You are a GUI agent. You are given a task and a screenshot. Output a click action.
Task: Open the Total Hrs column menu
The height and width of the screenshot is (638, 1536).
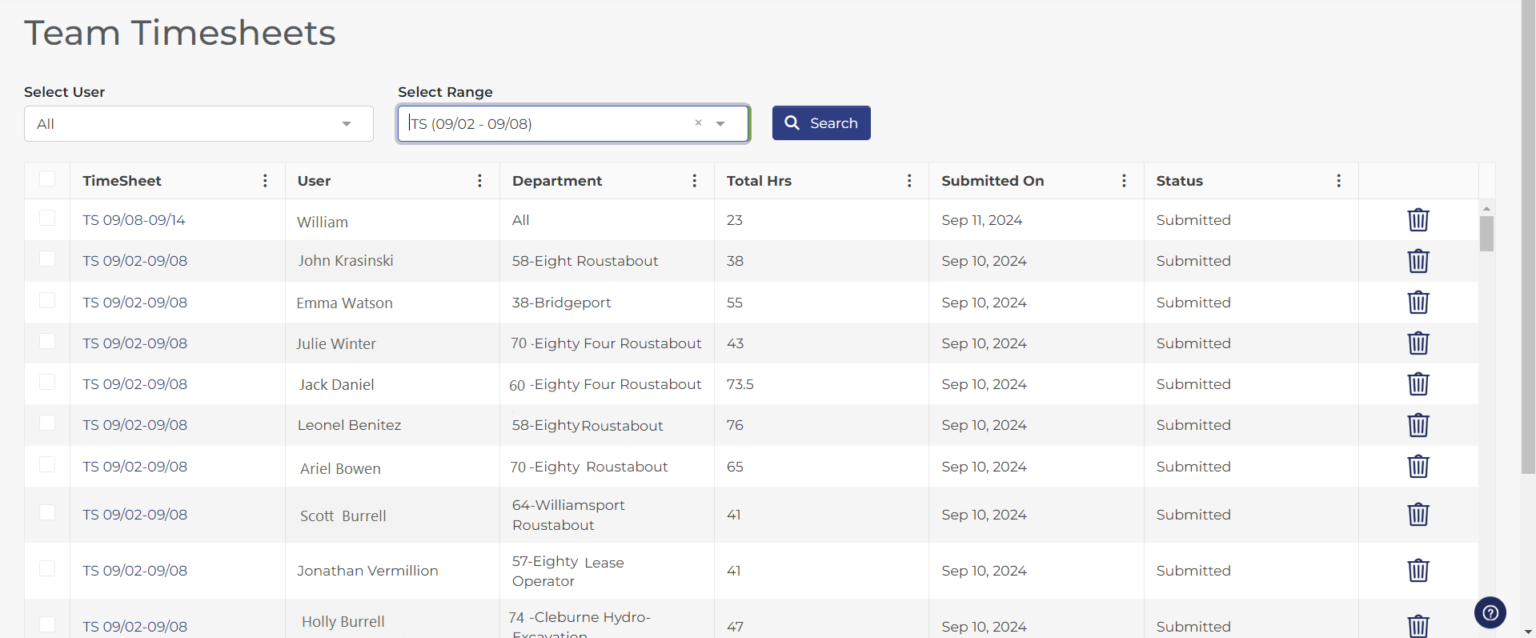909,180
